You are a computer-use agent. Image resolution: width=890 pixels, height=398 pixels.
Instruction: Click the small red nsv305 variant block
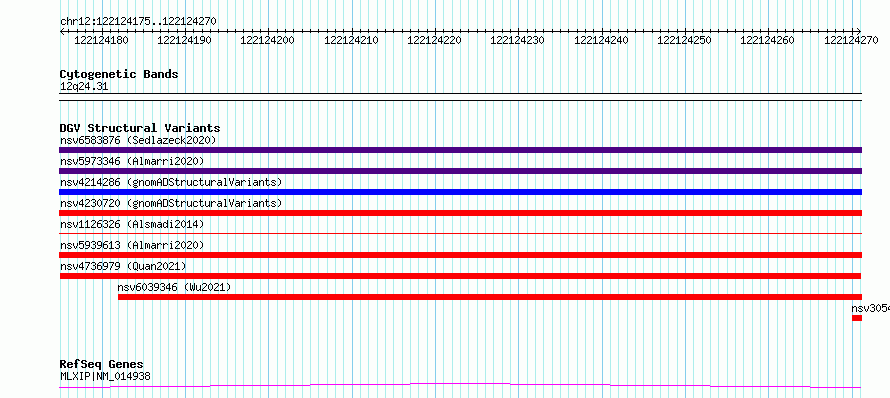click(x=857, y=318)
